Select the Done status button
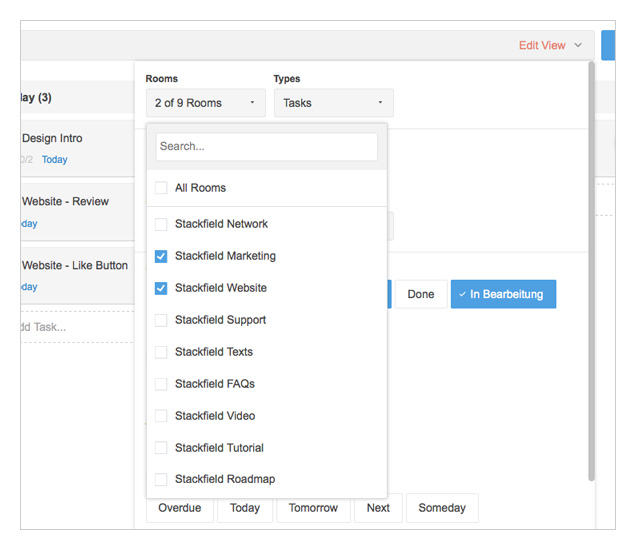Viewport: 636px width, 550px height. pyautogui.click(x=421, y=294)
